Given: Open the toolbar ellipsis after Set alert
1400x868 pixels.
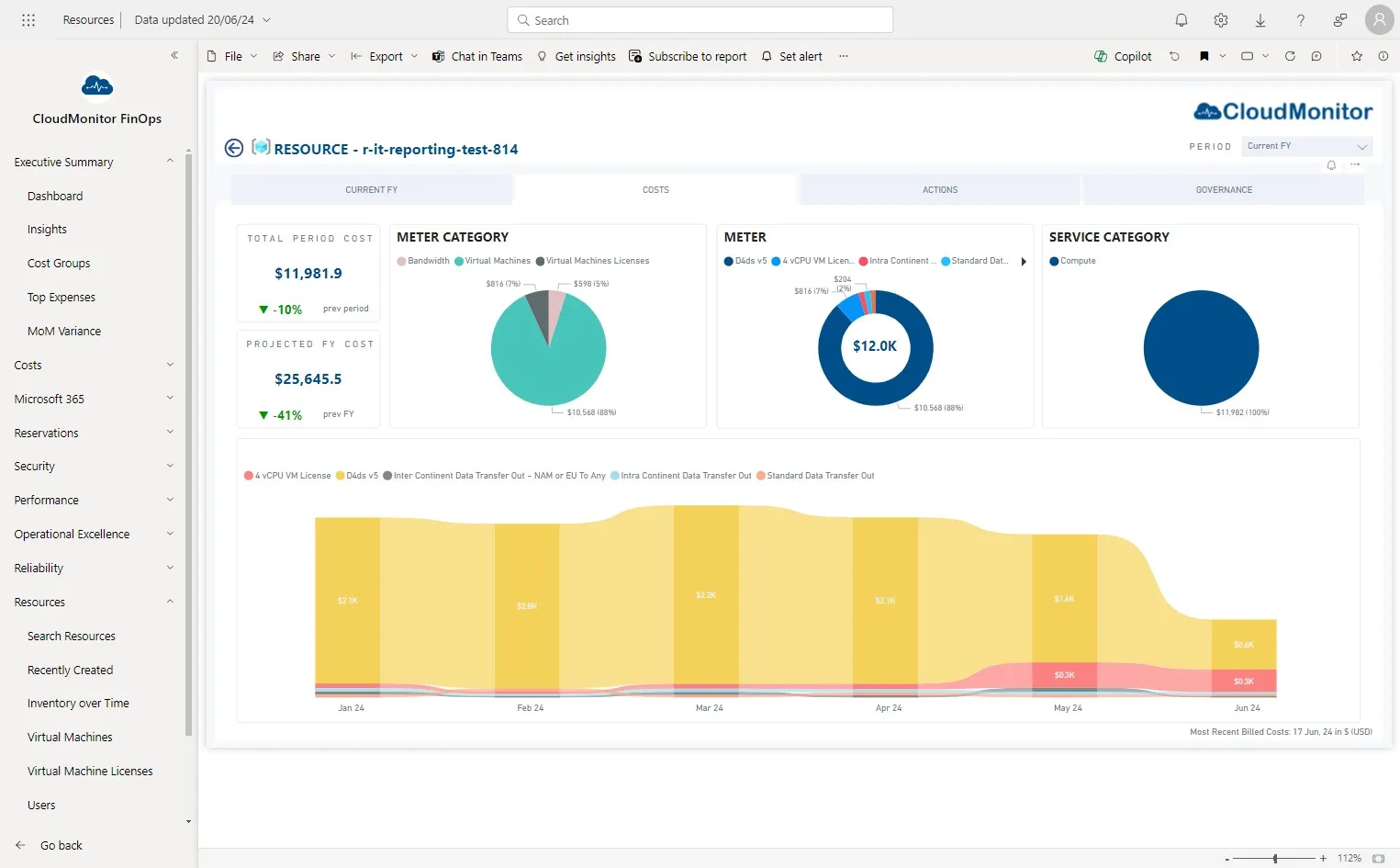Looking at the screenshot, I should click(843, 56).
